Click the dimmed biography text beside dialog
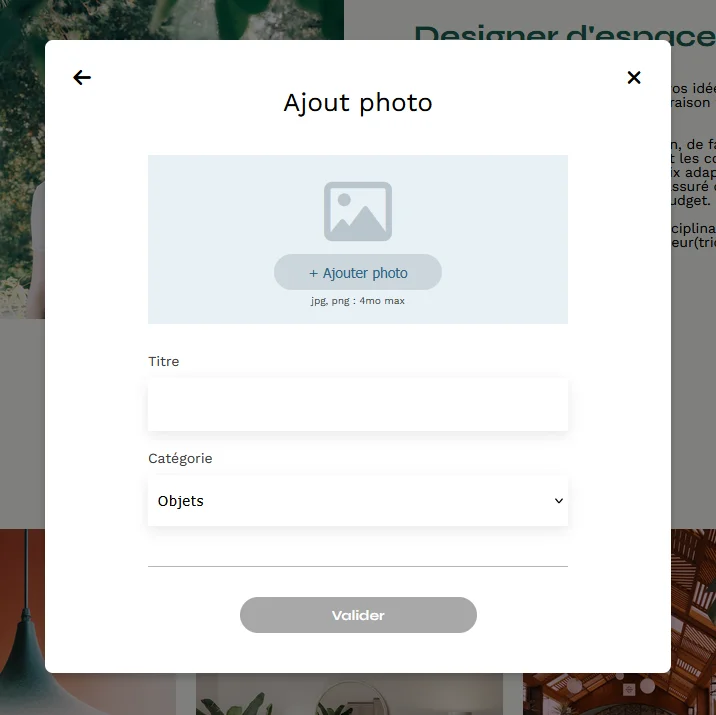Screen dimensions: 716x715 point(693,164)
